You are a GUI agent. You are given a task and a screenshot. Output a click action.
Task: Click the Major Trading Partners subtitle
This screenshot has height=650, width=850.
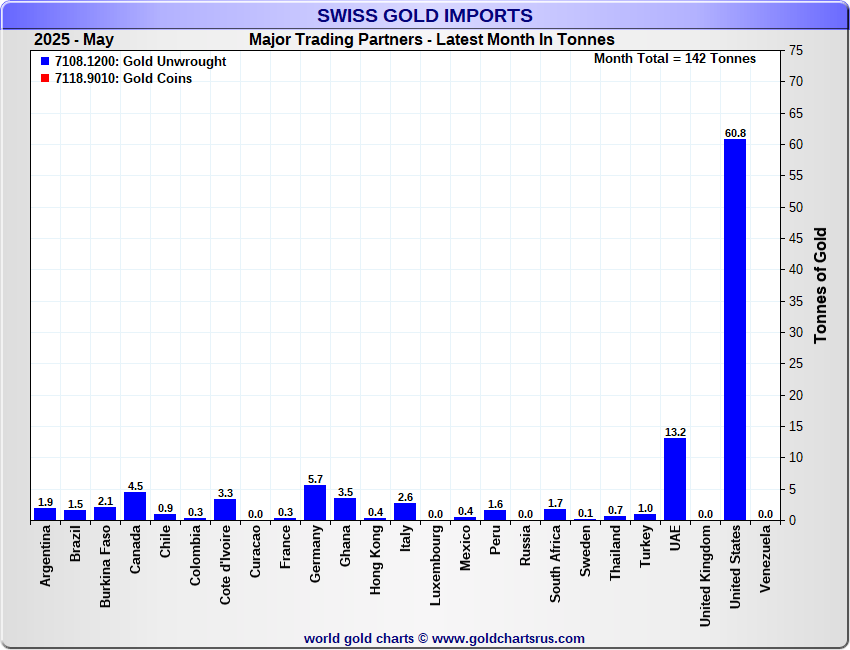coord(432,40)
